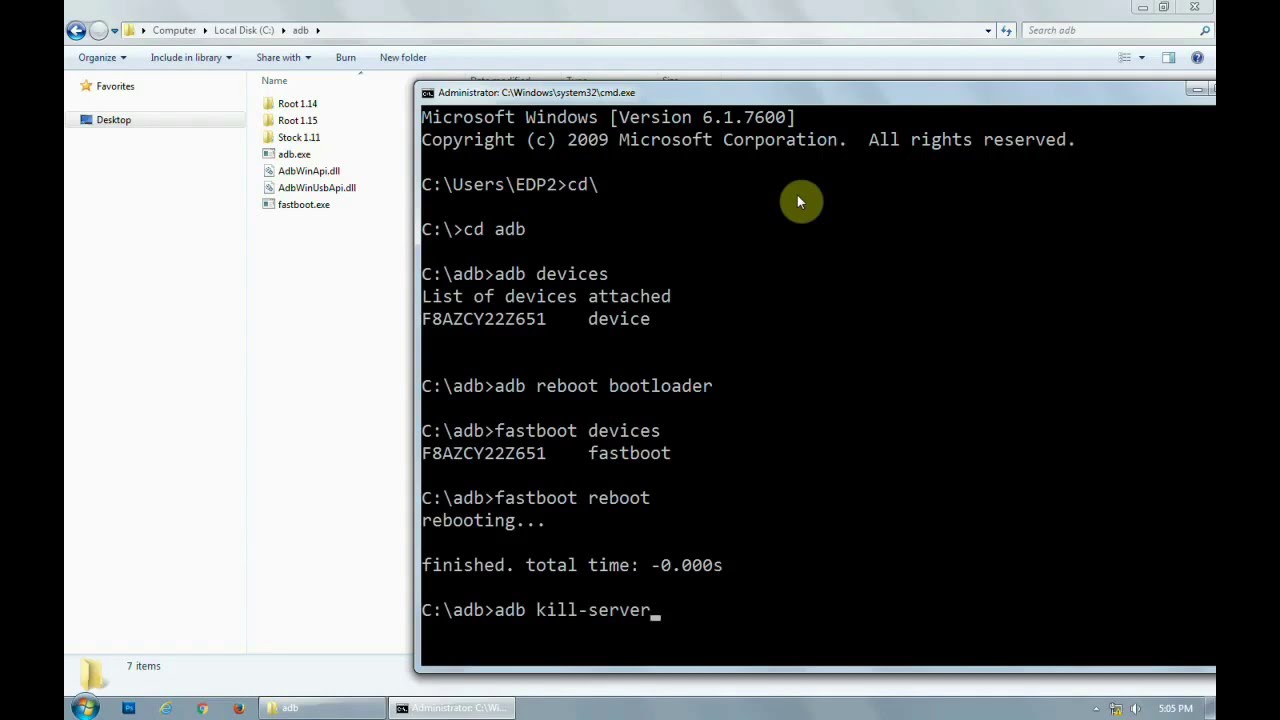Click the folder thumbnail in the details pane
The width and height of the screenshot is (1280, 720).
pos(92,674)
